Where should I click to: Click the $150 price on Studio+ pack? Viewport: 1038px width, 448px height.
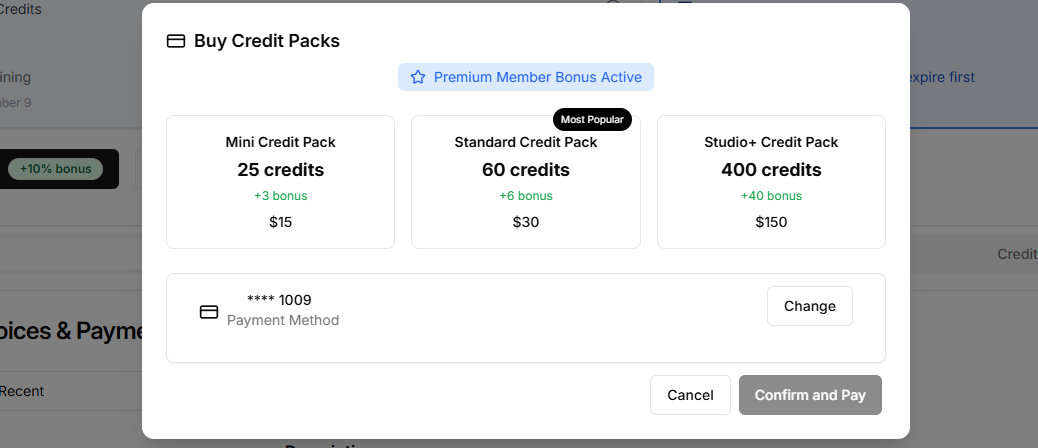click(x=770, y=222)
